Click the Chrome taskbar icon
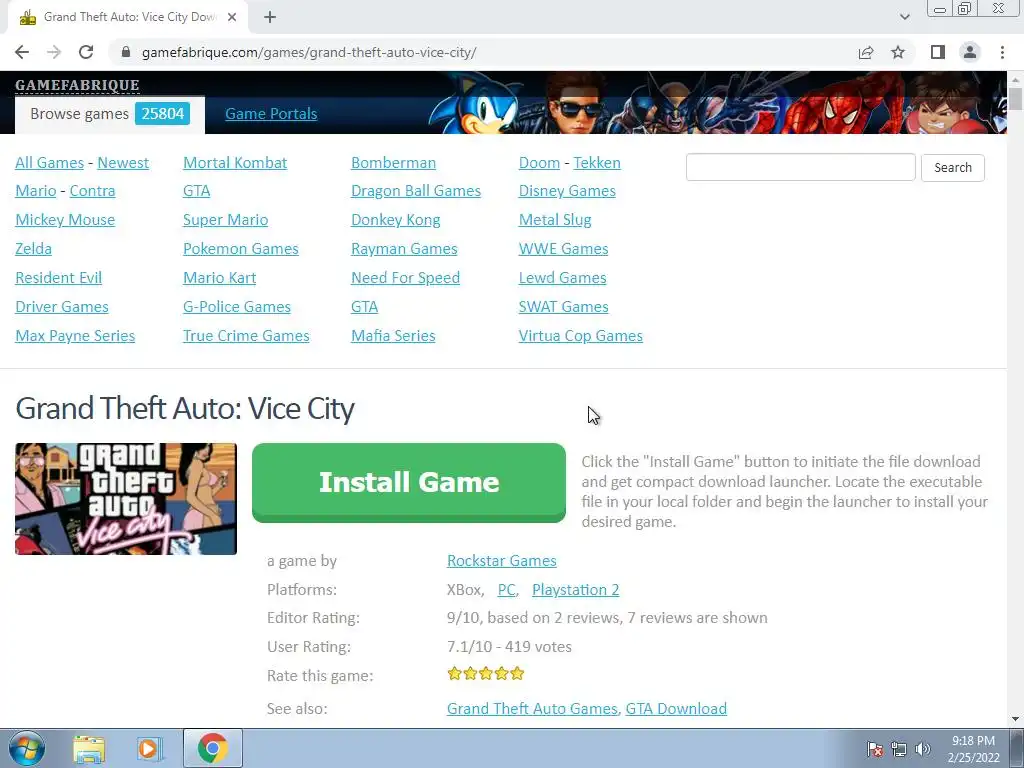 tap(212, 748)
